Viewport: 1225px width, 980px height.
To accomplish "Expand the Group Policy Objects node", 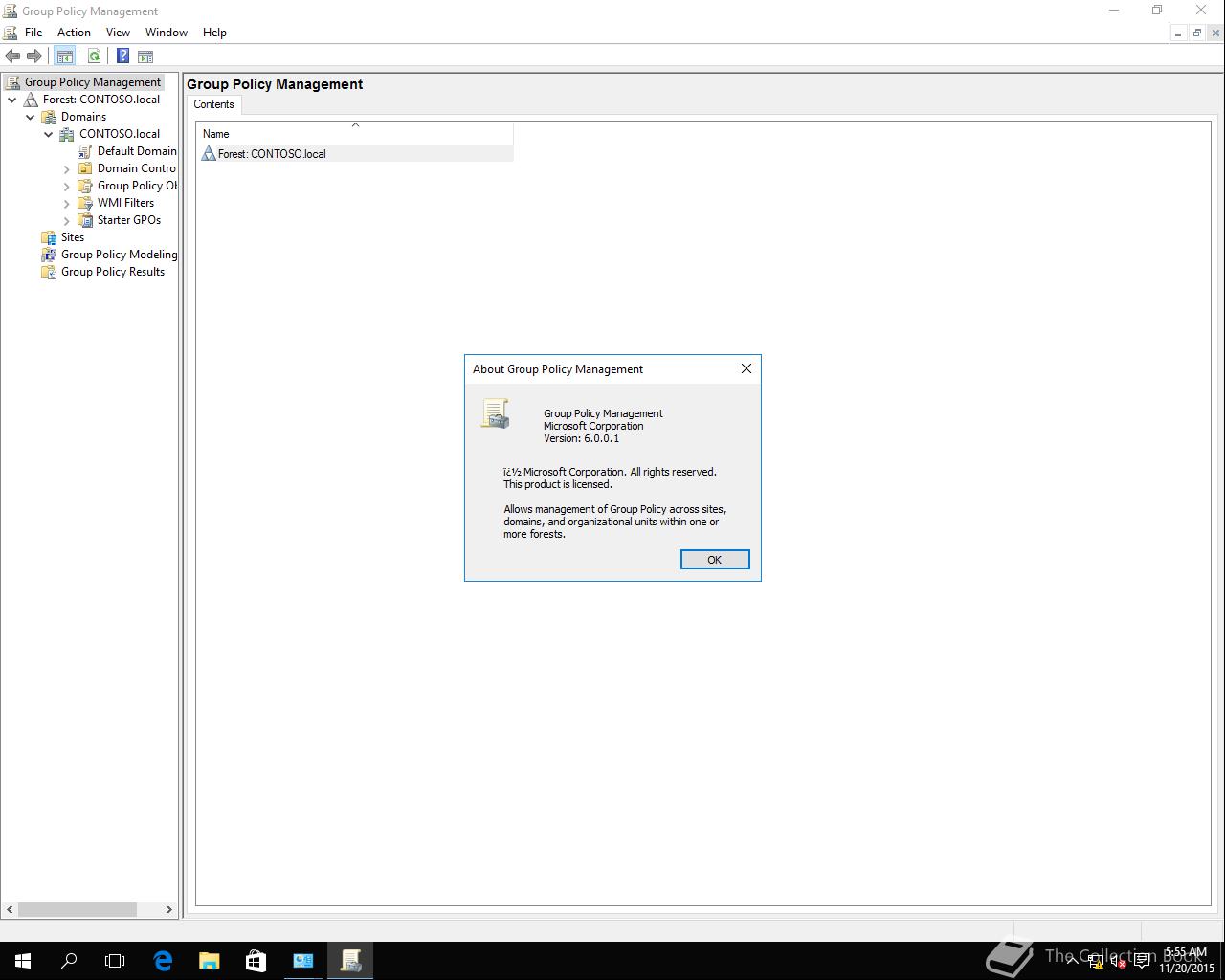I will pos(67,187).
